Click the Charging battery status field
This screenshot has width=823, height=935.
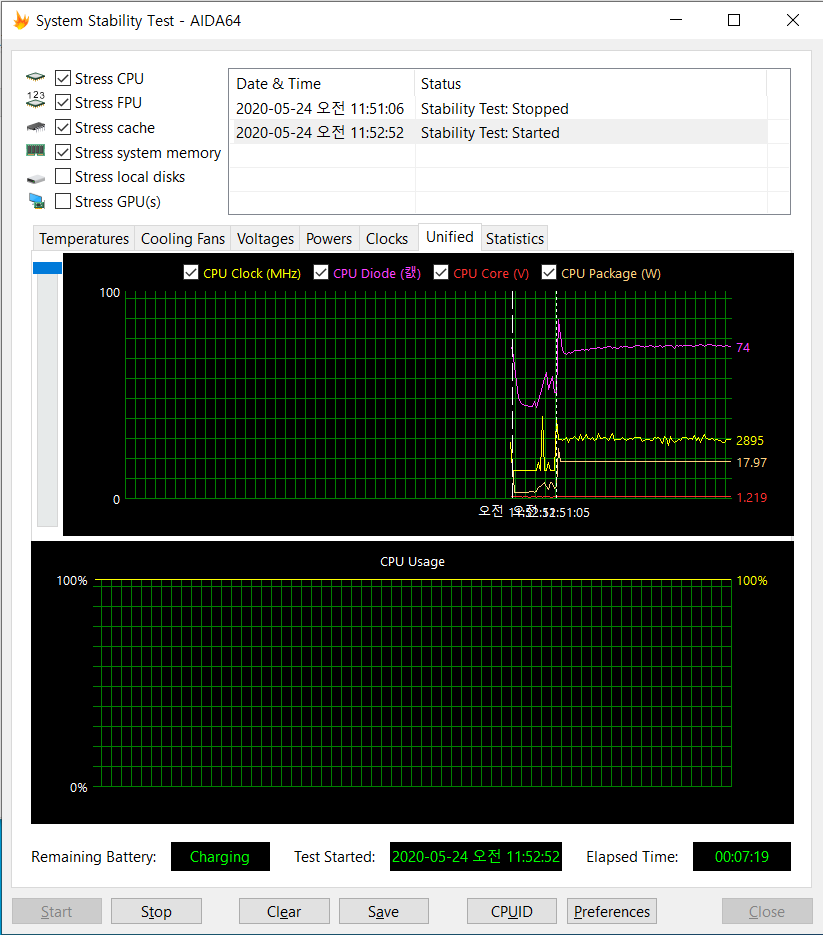(220, 856)
